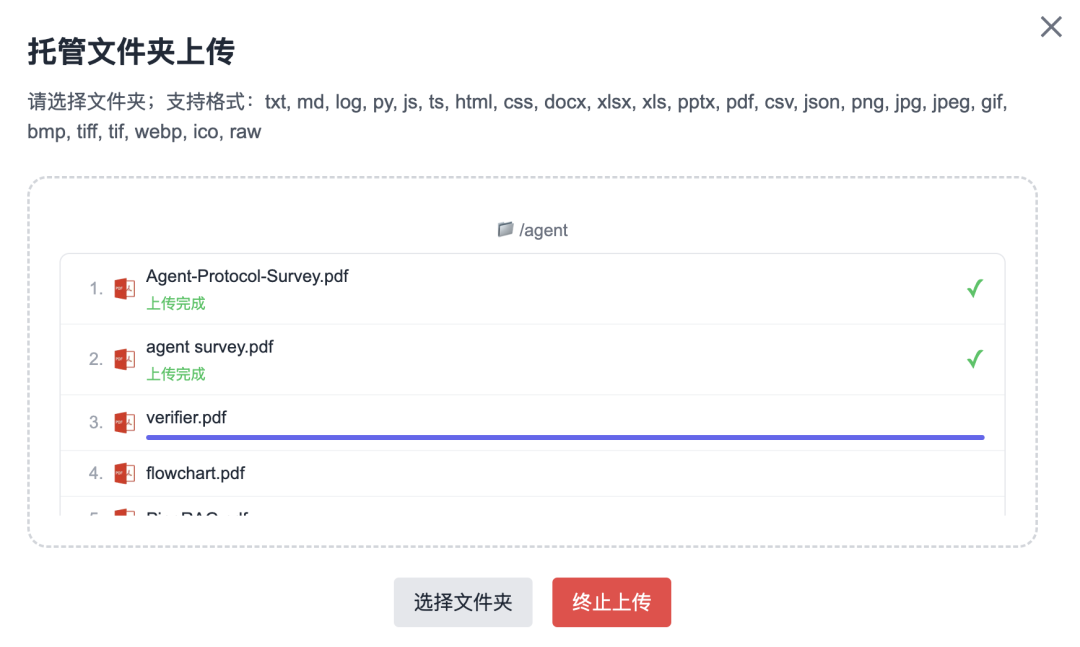Viewport: 1080px width, 647px height.
Task: Click the 选择文件夹 button
Action: point(463,602)
